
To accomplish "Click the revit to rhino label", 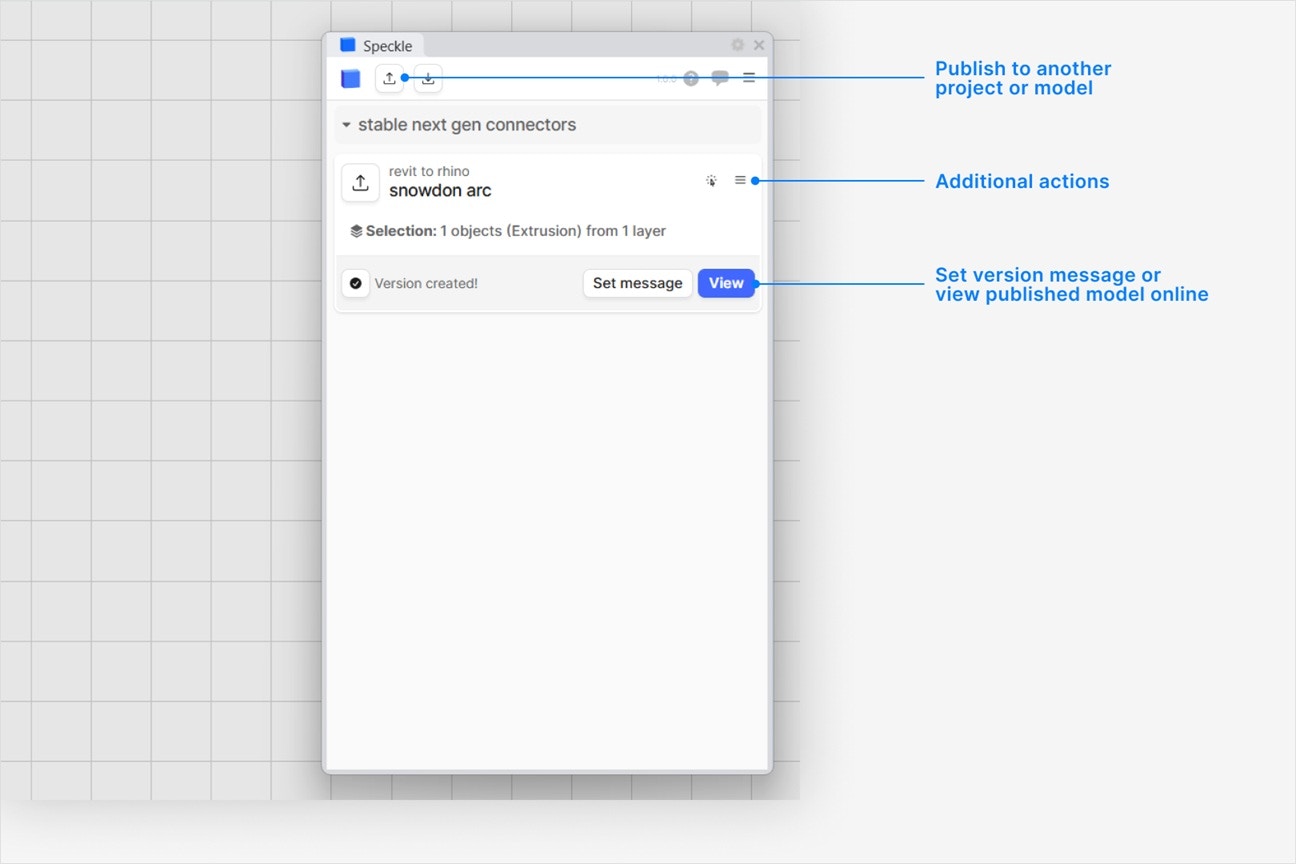I will (429, 171).
